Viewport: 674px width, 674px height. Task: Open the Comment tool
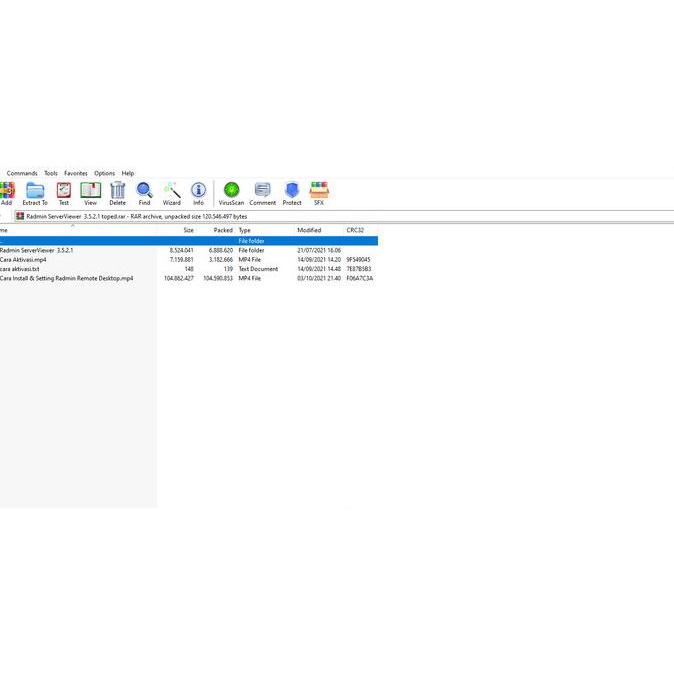[263, 193]
